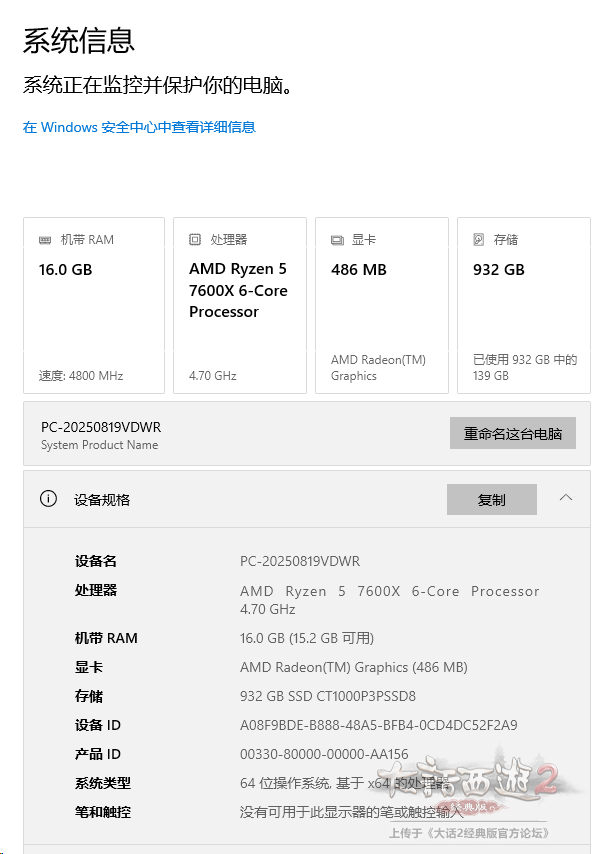Click the 系统信息 page heading
The height and width of the screenshot is (854, 600).
click(79, 41)
